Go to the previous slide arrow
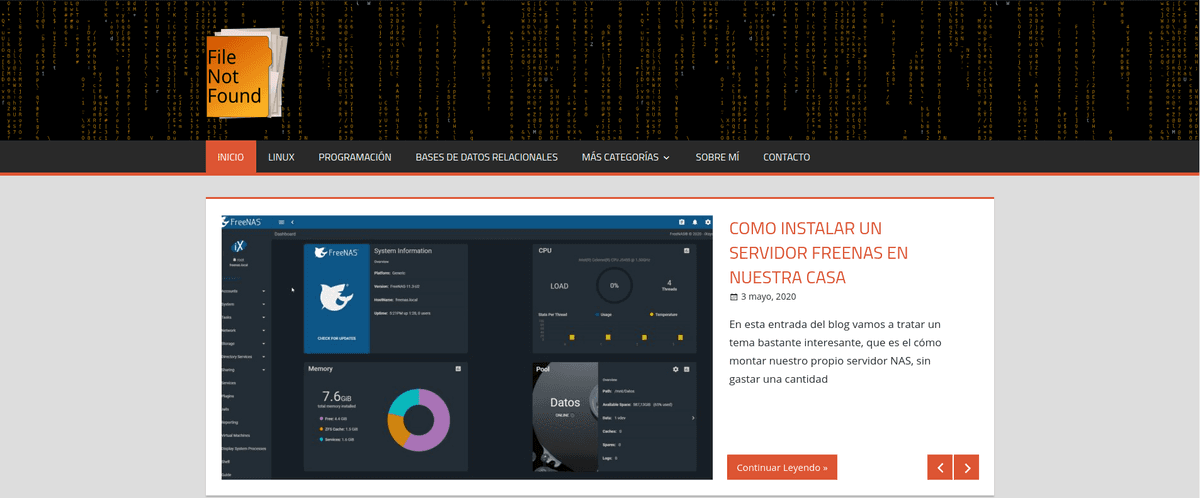Screen dimensions: 1200x498 point(940,467)
